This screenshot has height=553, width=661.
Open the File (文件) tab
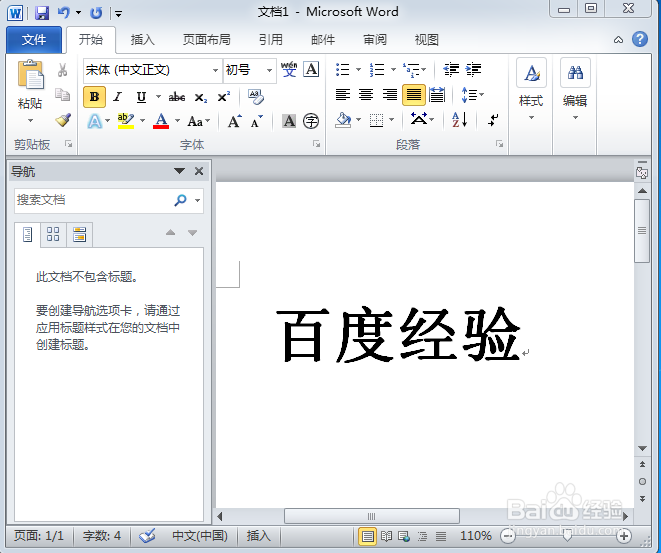[x=34, y=40]
